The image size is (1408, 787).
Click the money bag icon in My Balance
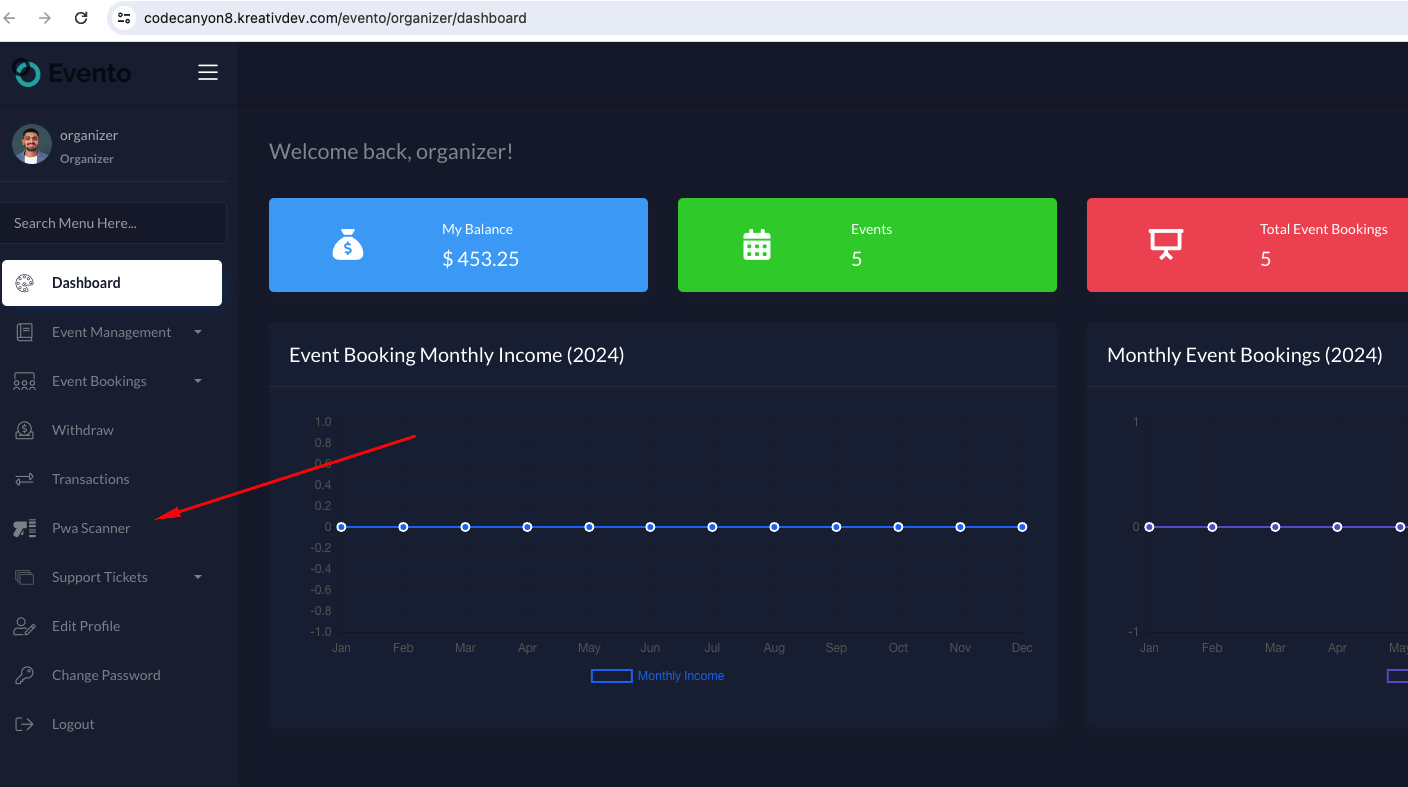coord(348,245)
